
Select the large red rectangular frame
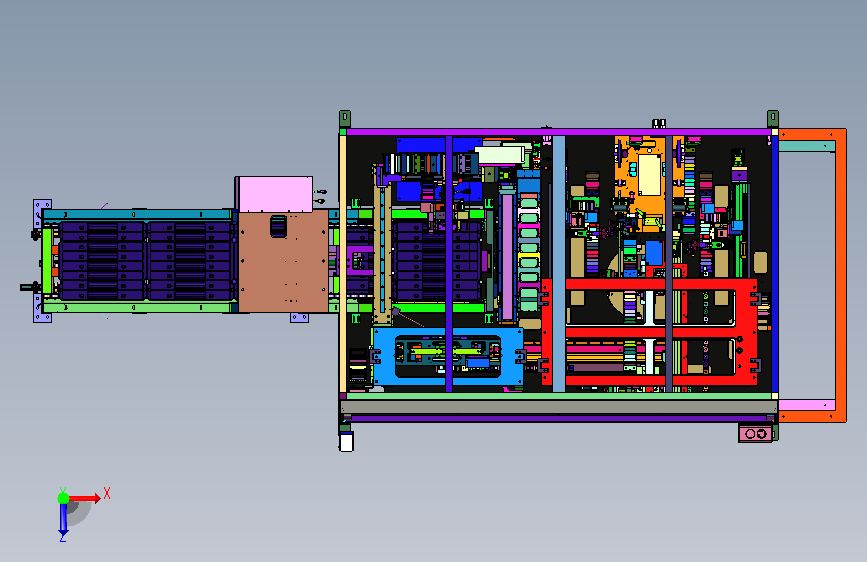(x=649, y=331)
